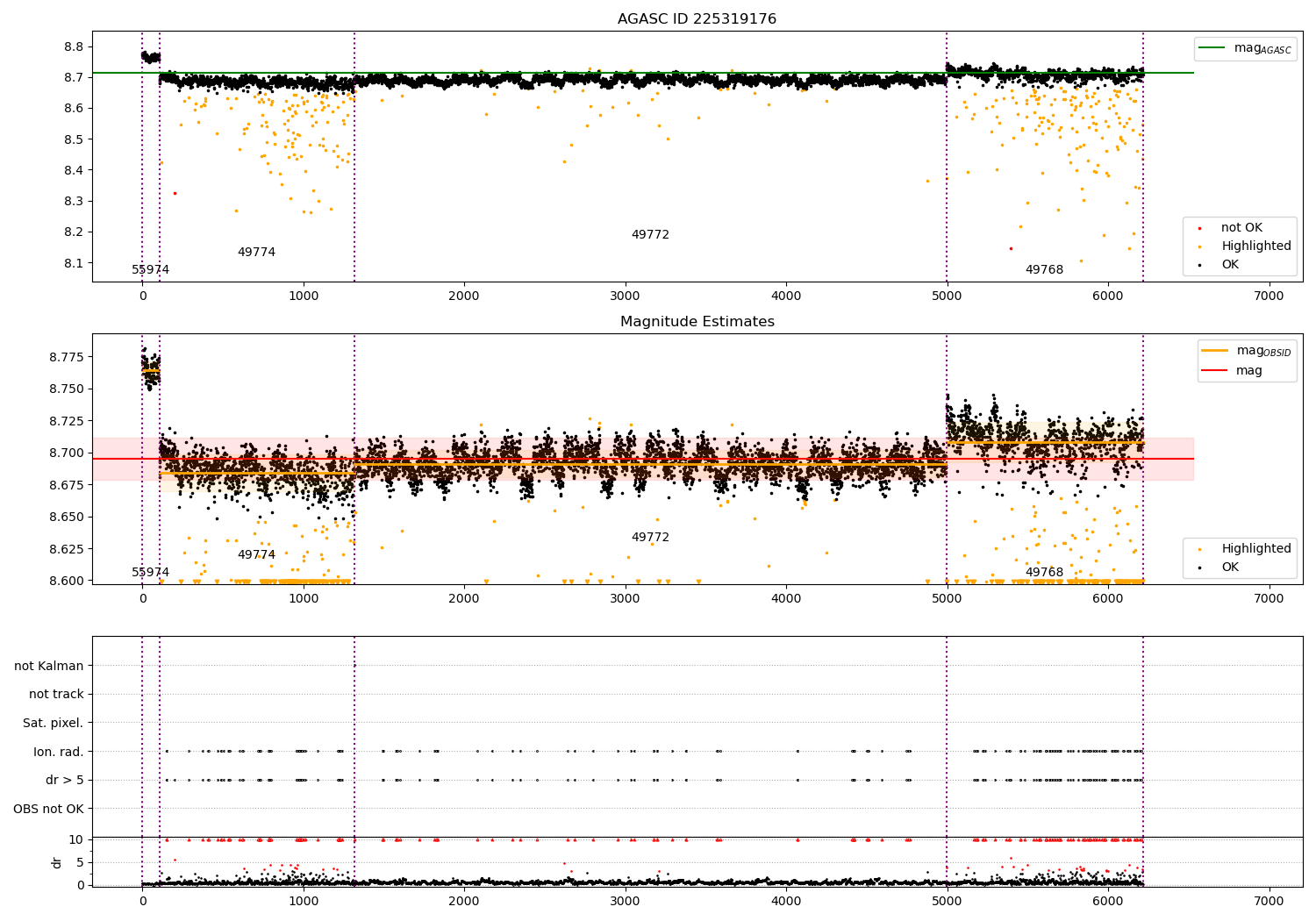The width and height of the screenshot is (1316, 921).
Task: Click the 'not track' axis label
Action: (56, 695)
